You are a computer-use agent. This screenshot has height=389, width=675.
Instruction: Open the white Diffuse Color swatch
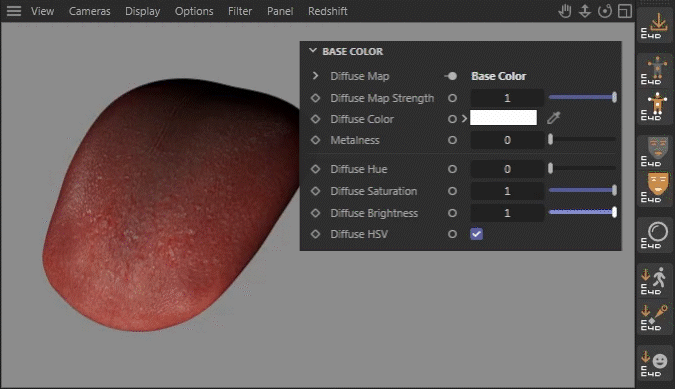(503, 117)
